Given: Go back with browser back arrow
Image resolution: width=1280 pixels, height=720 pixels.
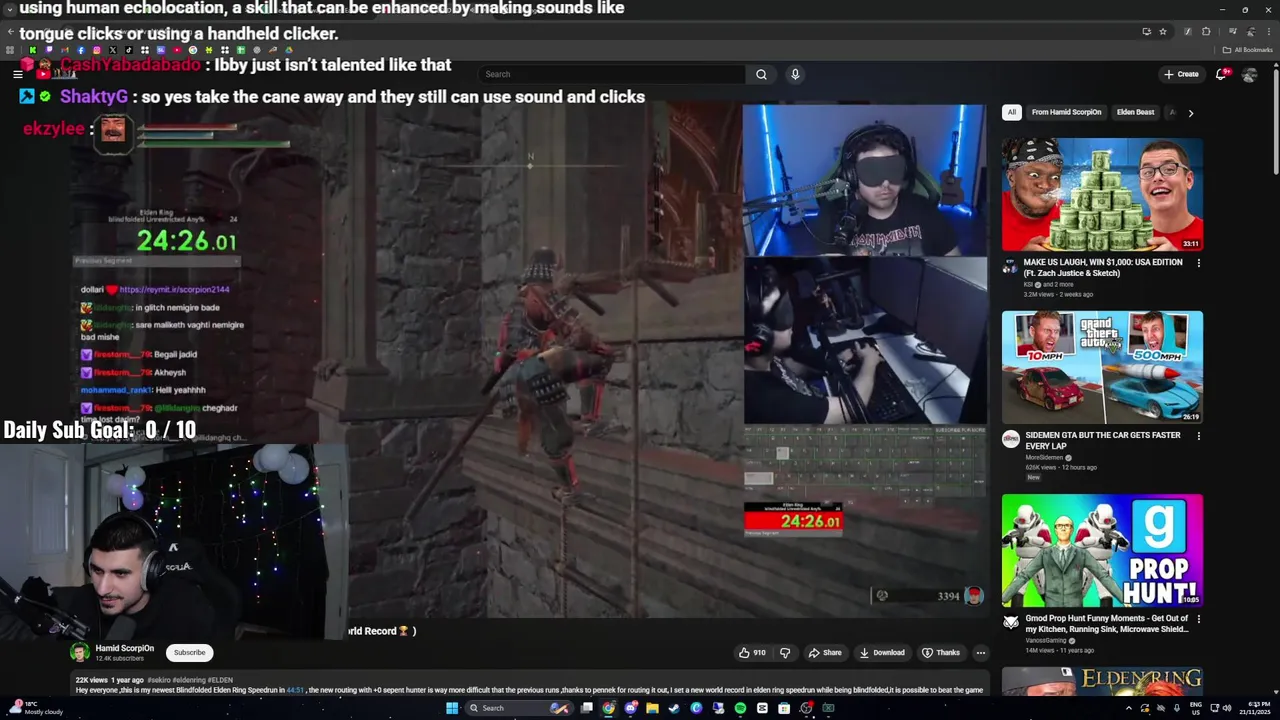Looking at the screenshot, I should (10, 32).
